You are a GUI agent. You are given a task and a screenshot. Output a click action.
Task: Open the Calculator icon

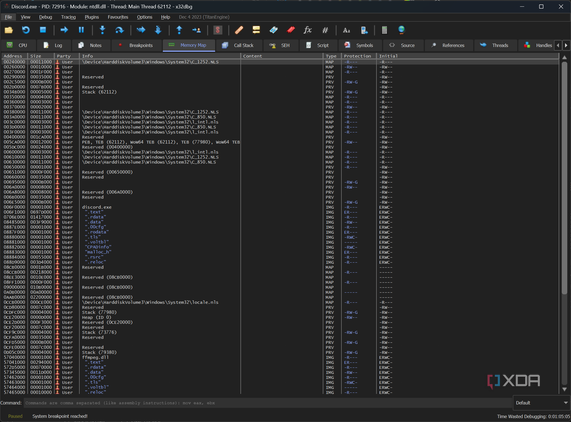click(384, 30)
